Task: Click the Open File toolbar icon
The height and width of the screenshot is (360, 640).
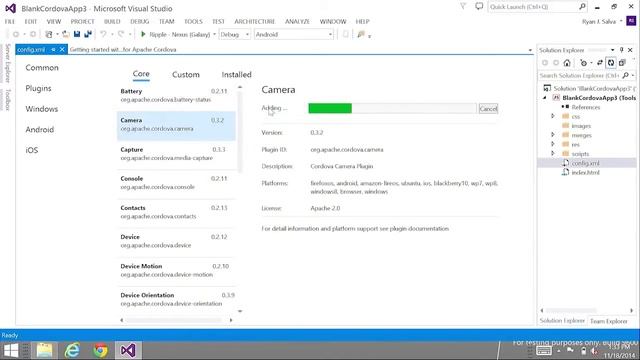Action: (x=65, y=35)
